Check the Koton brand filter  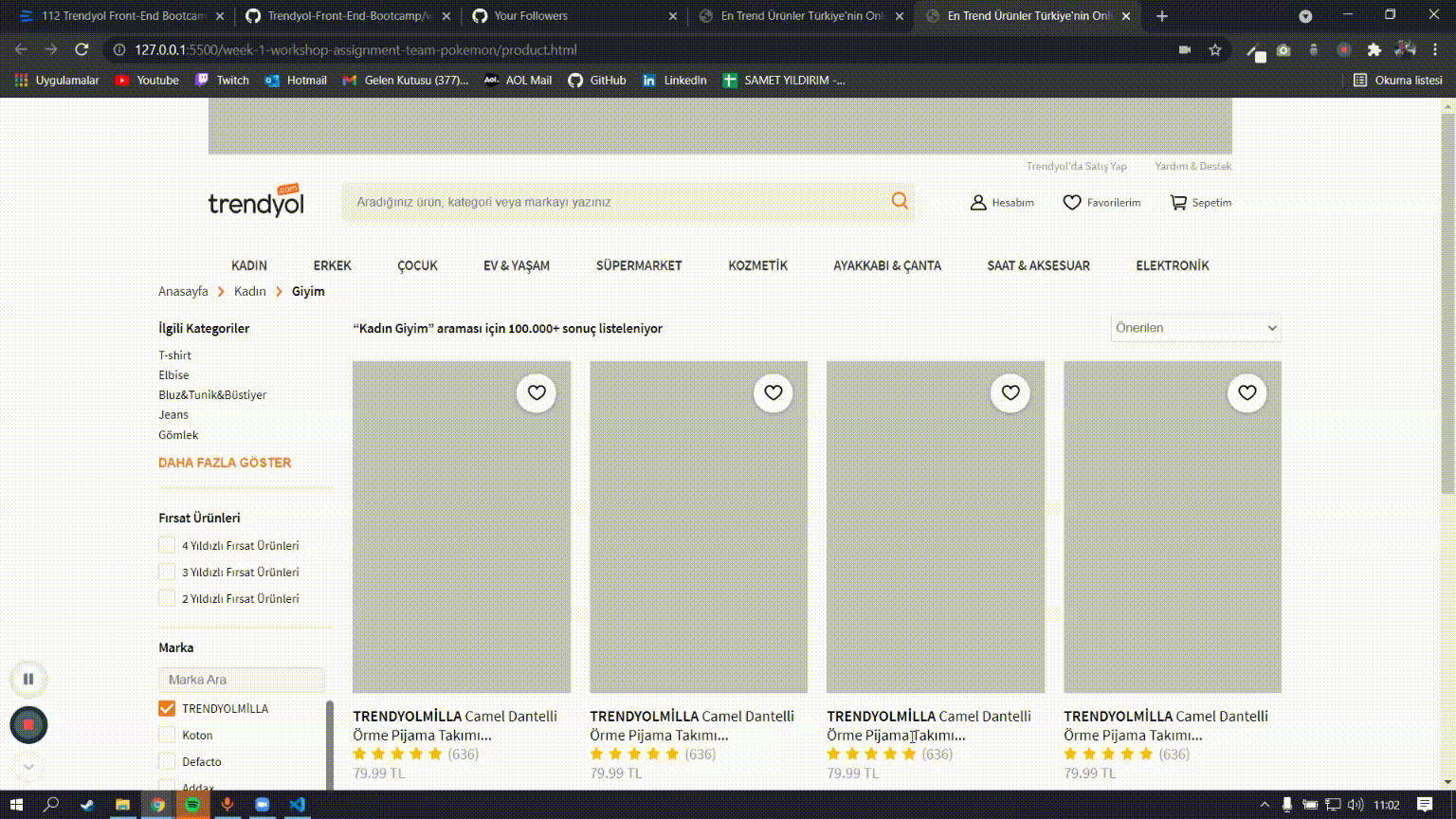(167, 734)
